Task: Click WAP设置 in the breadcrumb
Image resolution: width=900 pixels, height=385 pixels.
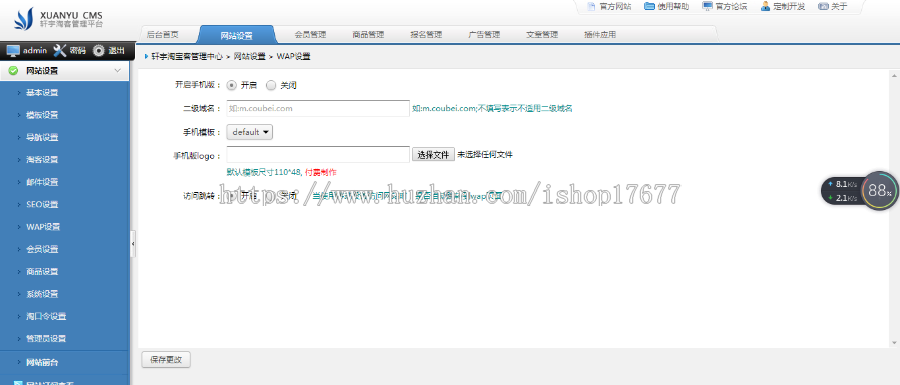Action: 293,57
